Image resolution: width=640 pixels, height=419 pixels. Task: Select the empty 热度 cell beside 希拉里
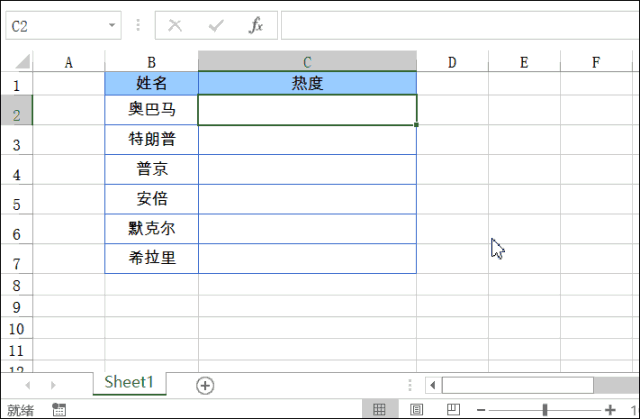point(307,259)
